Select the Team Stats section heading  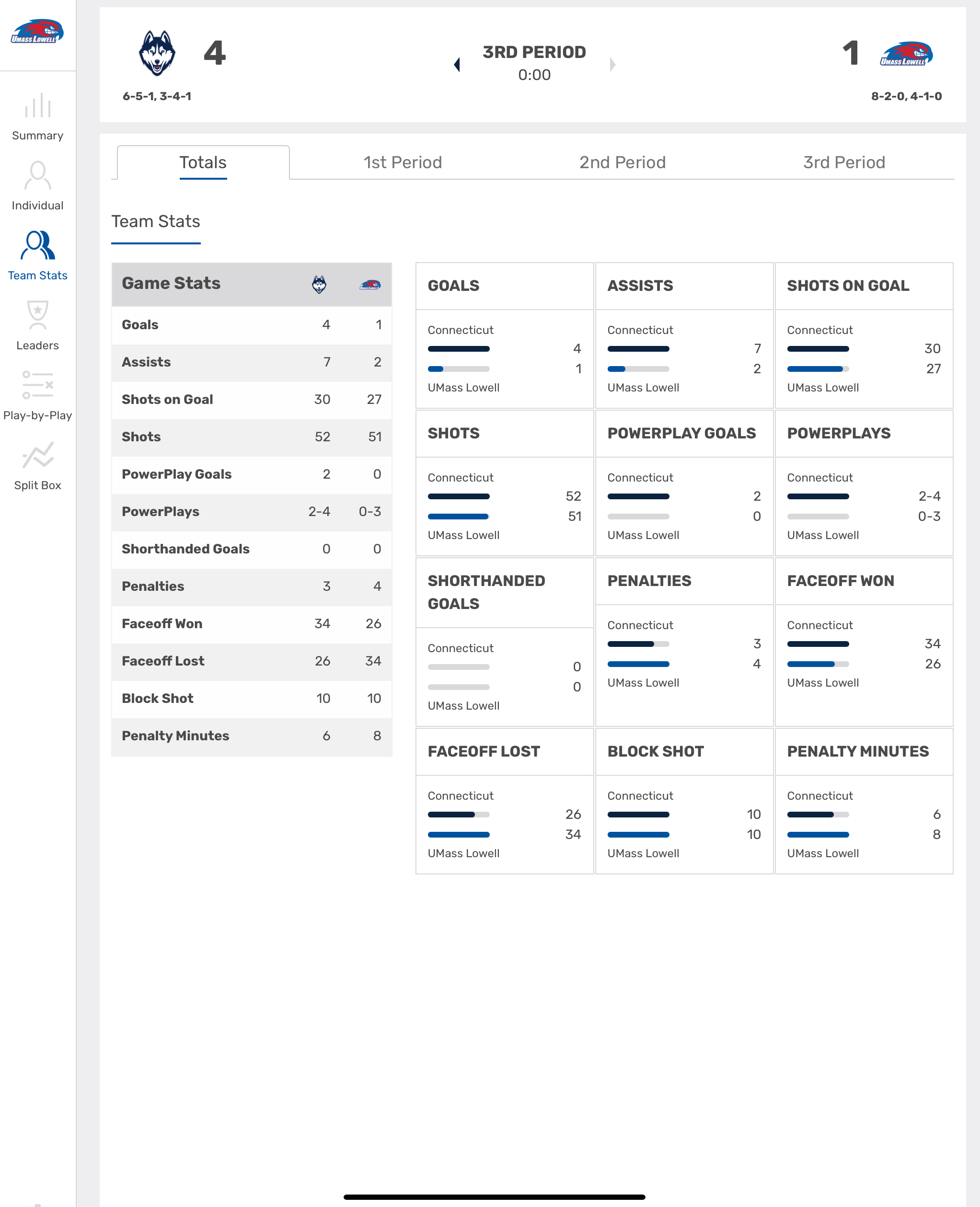tap(156, 221)
